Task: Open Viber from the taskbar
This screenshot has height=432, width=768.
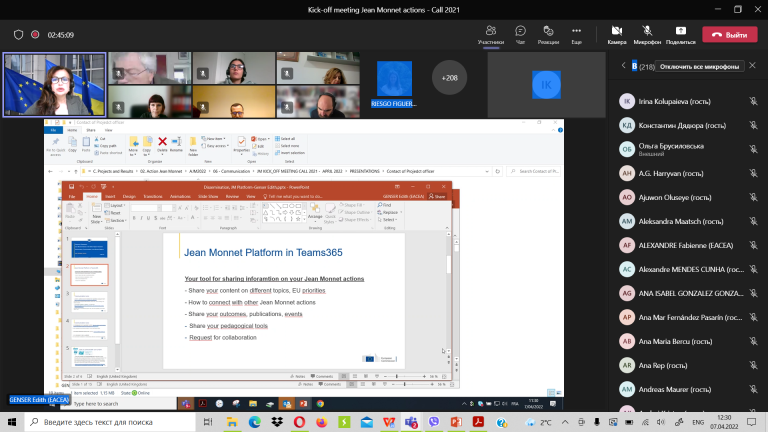Action: point(433,422)
